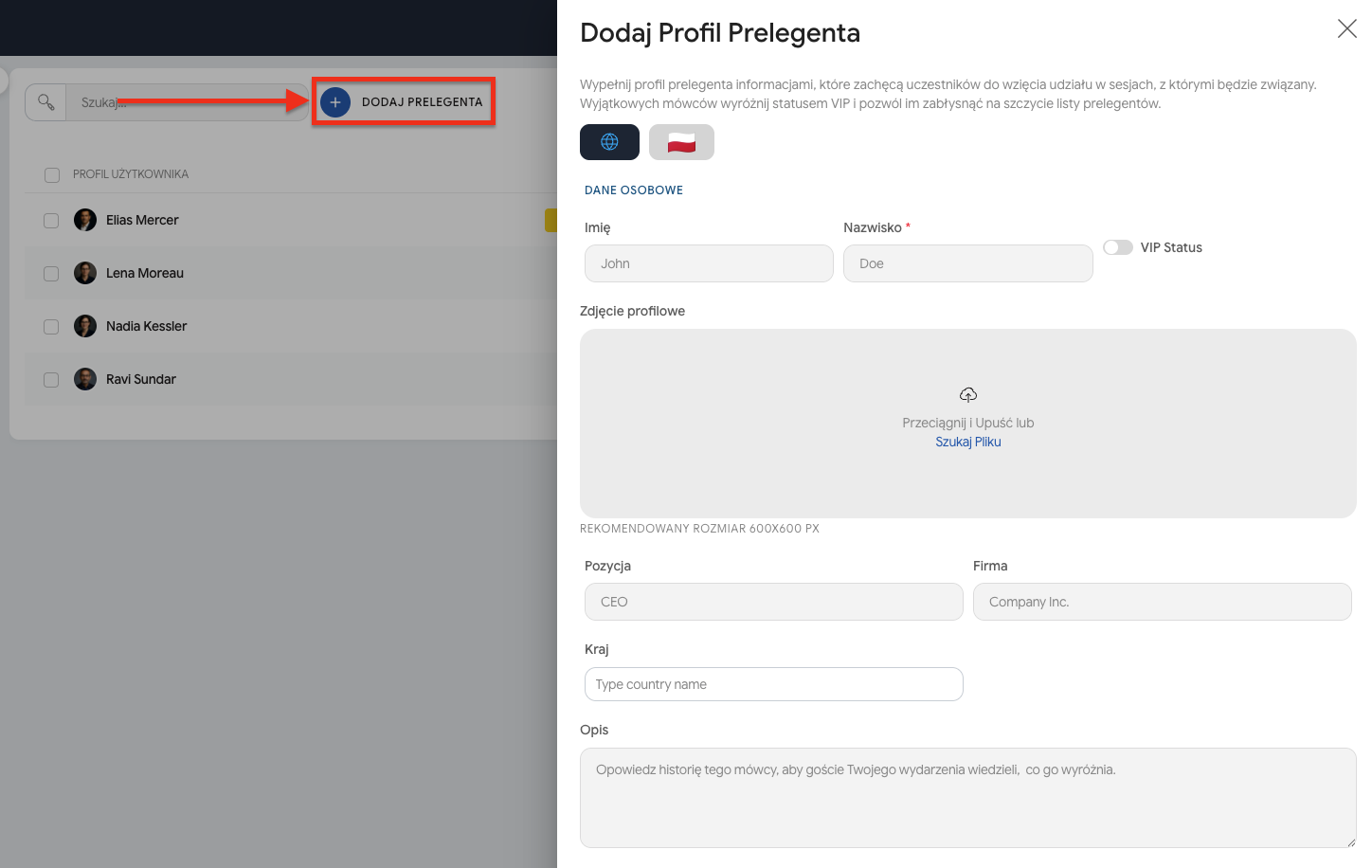Tick the checkbox for Elias Mercer

(51, 221)
